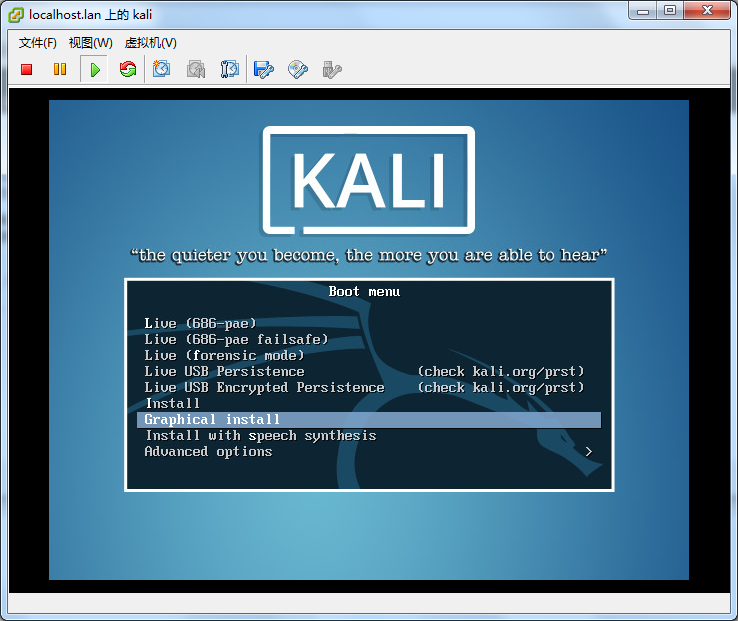The height and width of the screenshot is (621, 738).
Task: Expand Advanced options submenu arrow
Action: [x=589, y=452]
